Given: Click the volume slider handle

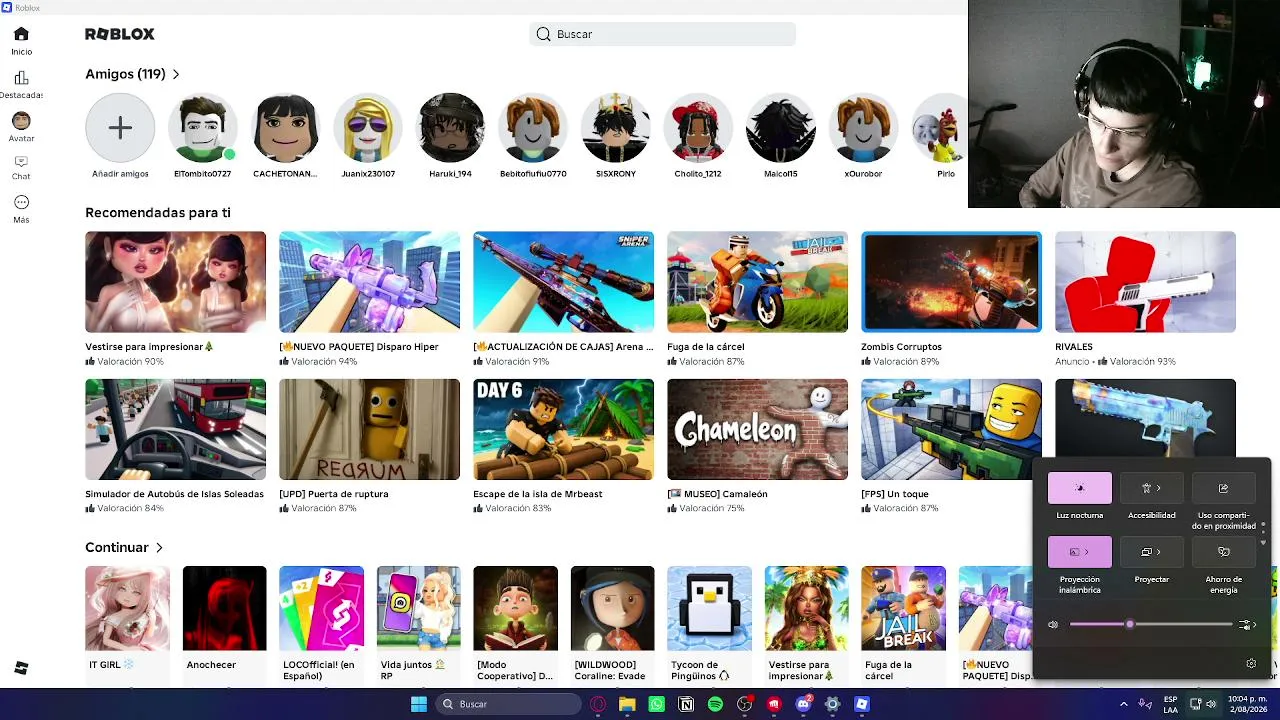Looking at the screenshot, I should [x=1129, y=625].
